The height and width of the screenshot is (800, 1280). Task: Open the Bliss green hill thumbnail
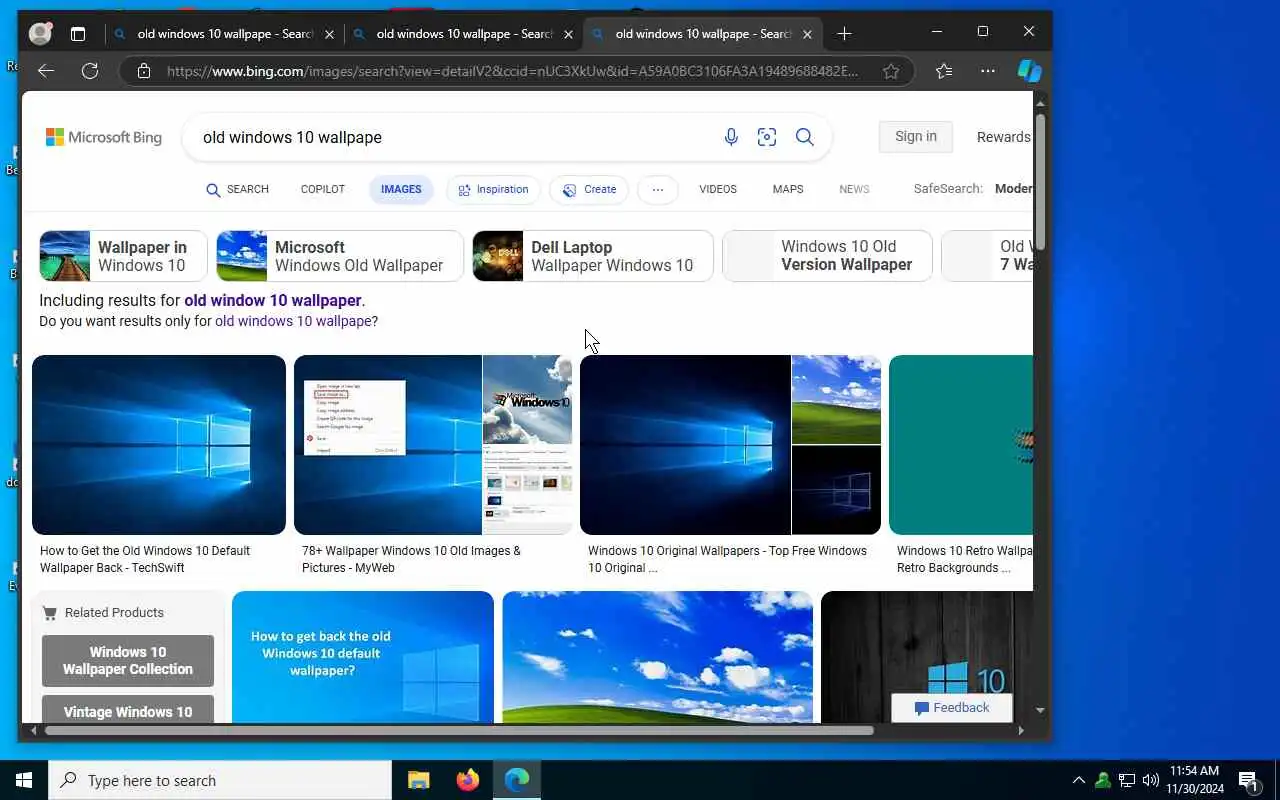pos(657,657)
